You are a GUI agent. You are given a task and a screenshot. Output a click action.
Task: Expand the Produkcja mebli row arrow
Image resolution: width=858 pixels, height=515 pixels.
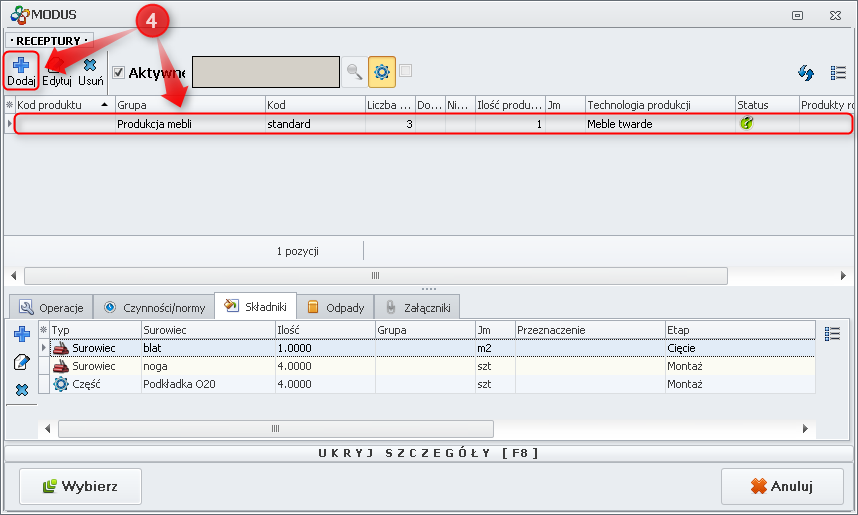(10, 124)
